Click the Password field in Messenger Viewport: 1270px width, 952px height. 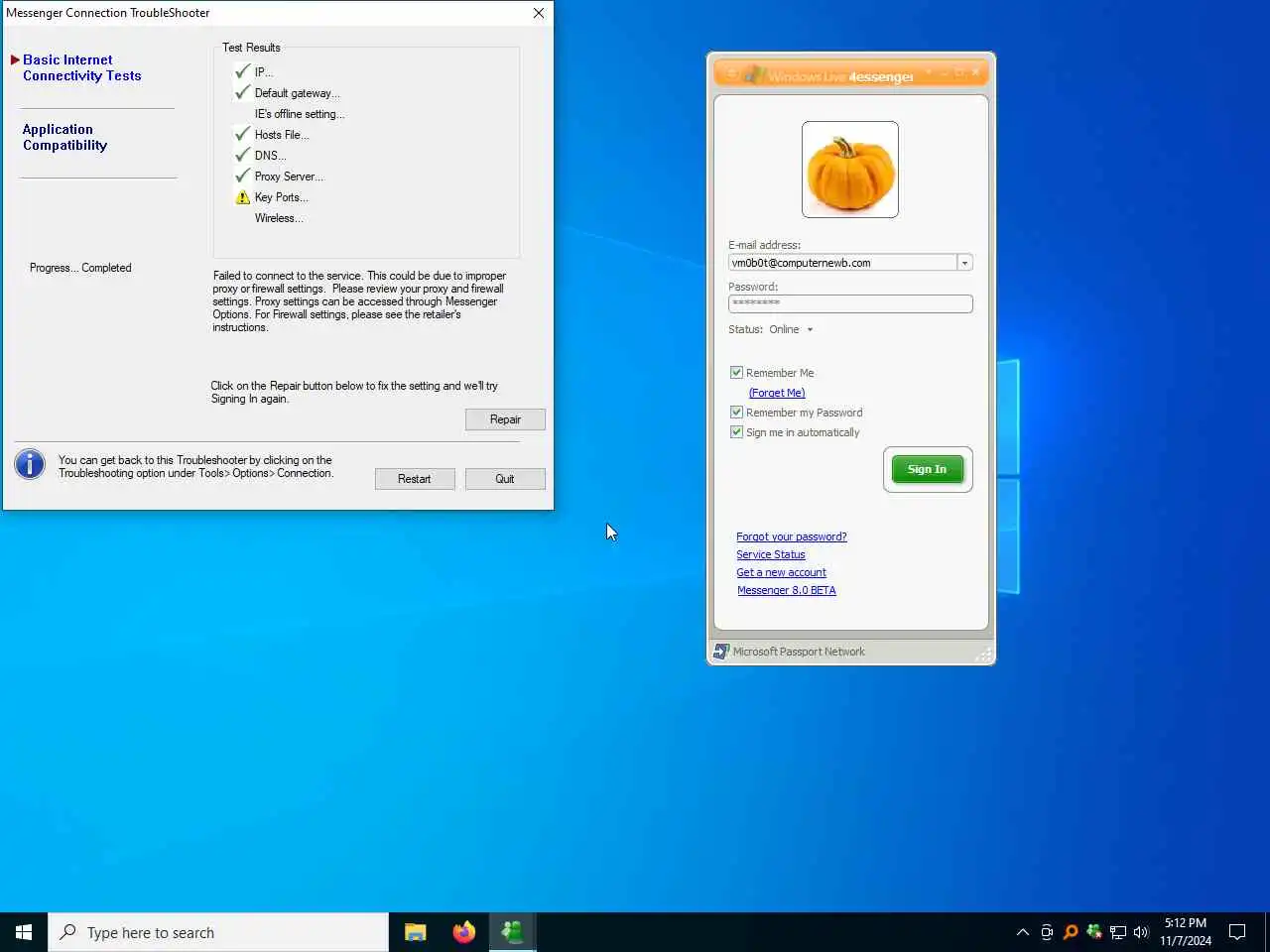click(x=850, y=303)
